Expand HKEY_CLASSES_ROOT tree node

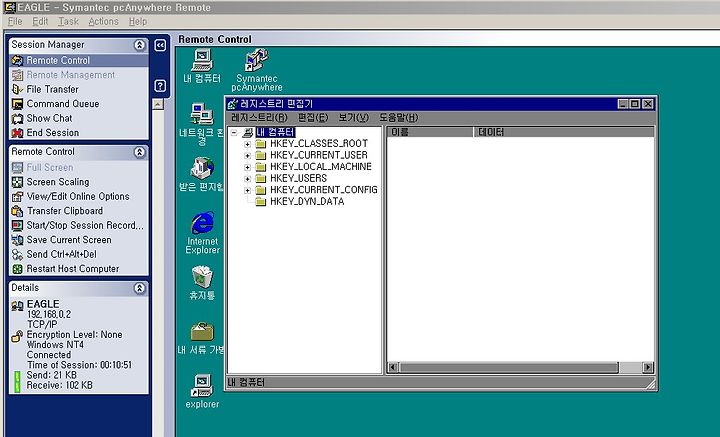click(x=248, y=144)
